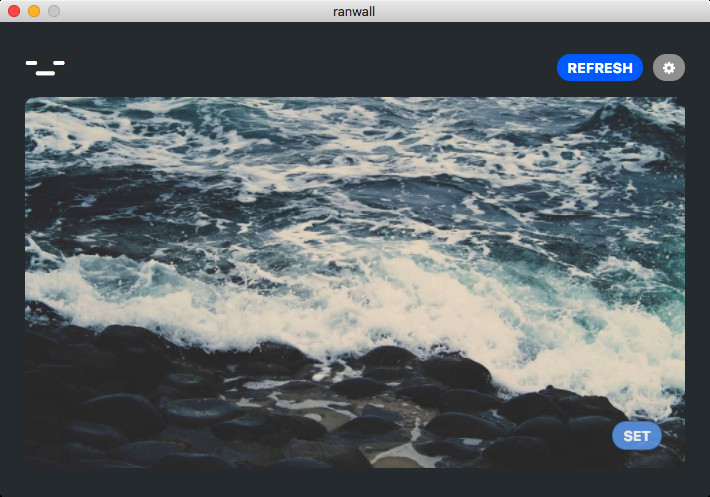
Task: Close the ranwall window
Action: pyautogui.click(x=14, y=11)
